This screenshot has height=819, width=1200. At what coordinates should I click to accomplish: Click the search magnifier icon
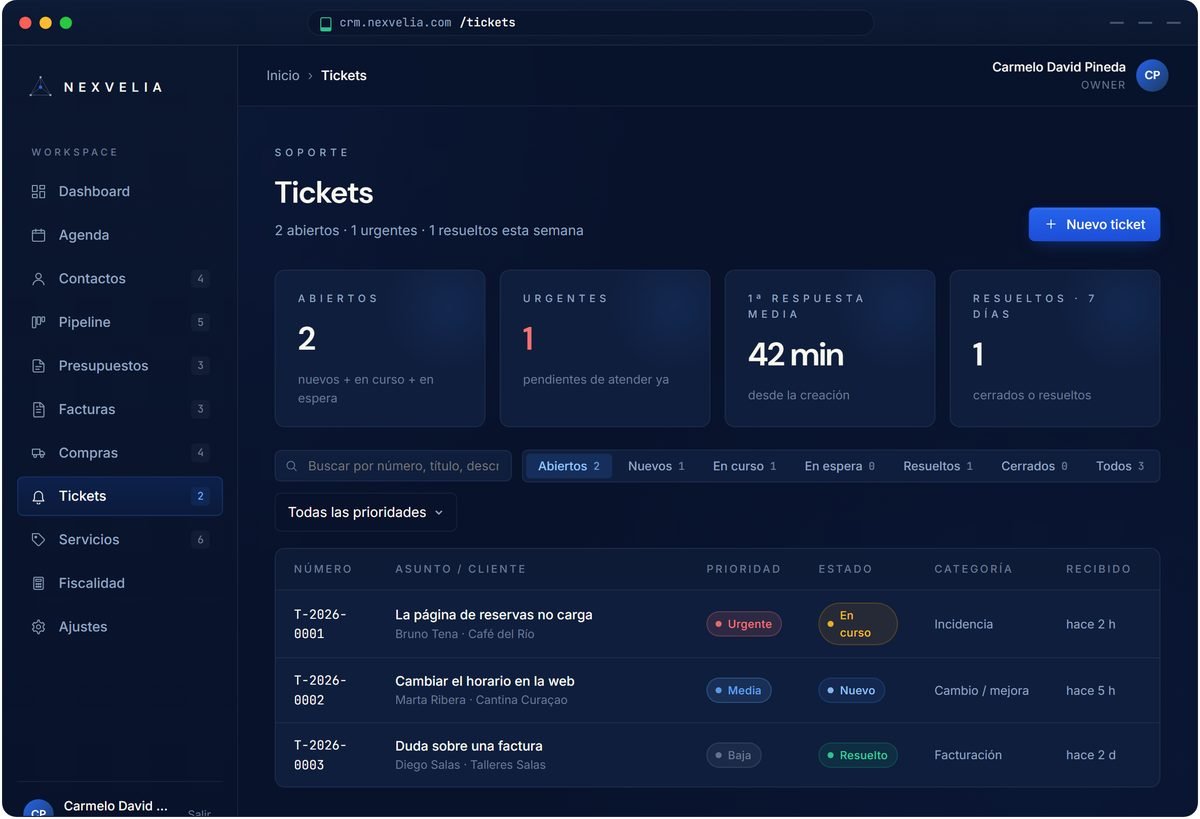(x=292, y=466)
